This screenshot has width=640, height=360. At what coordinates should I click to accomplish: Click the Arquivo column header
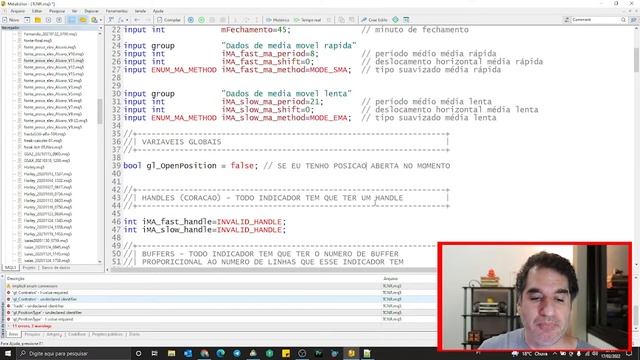[391, 279]
